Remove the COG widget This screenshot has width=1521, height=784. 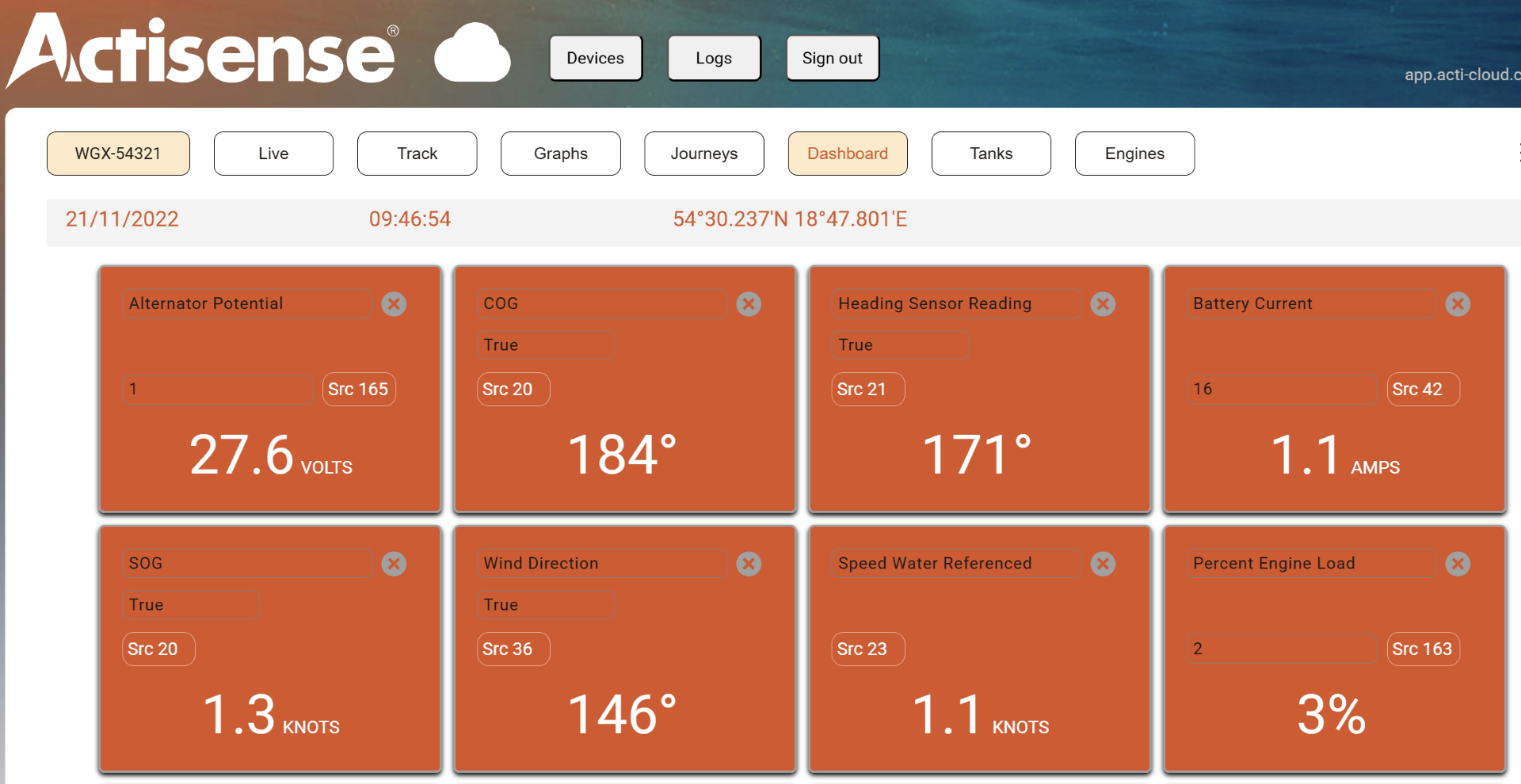click(x=749, y=304)
